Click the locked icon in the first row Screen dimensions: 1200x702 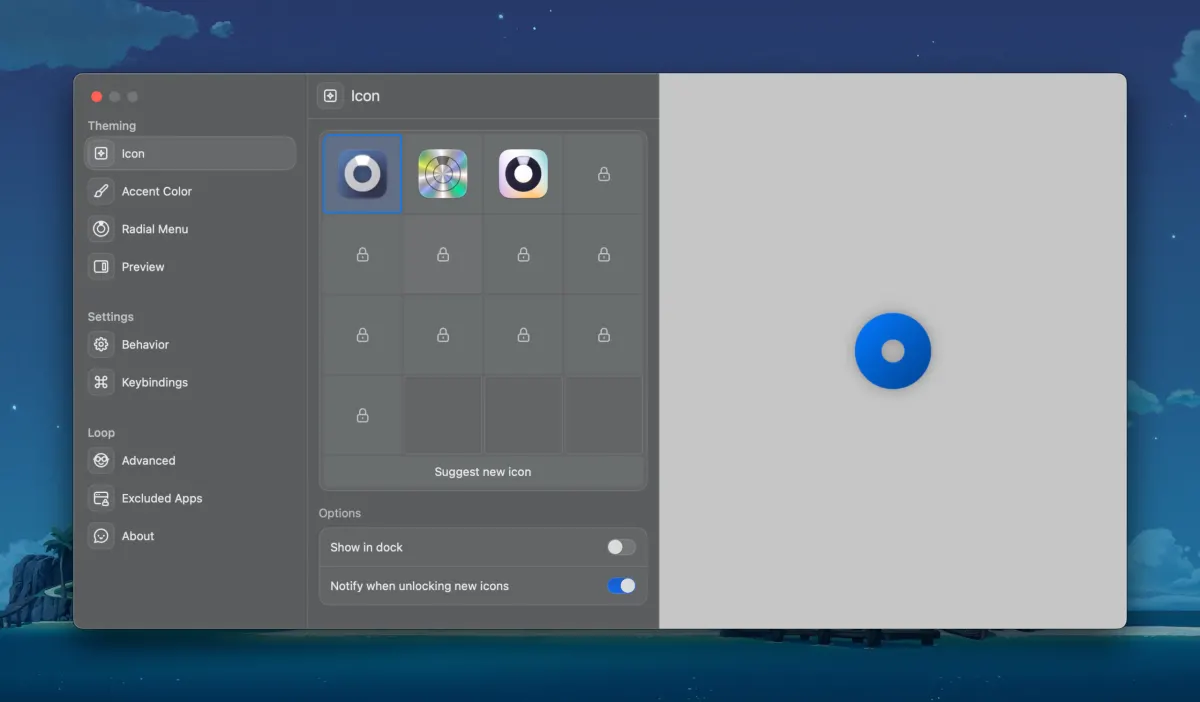604,174
